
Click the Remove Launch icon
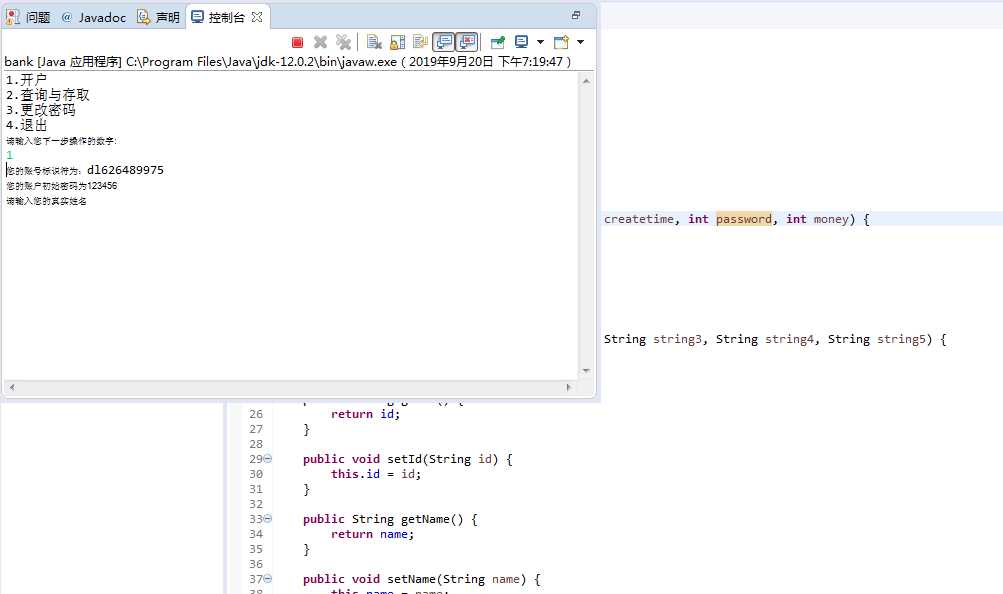[320, 42]
